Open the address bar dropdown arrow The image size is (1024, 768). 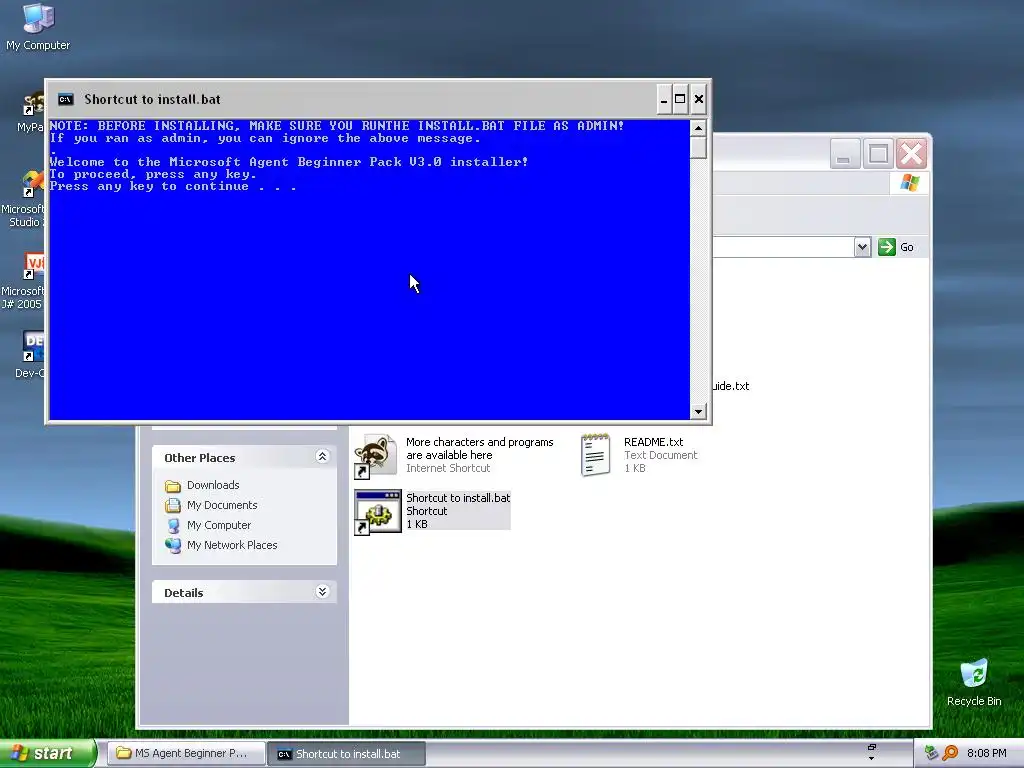(862, 247)
